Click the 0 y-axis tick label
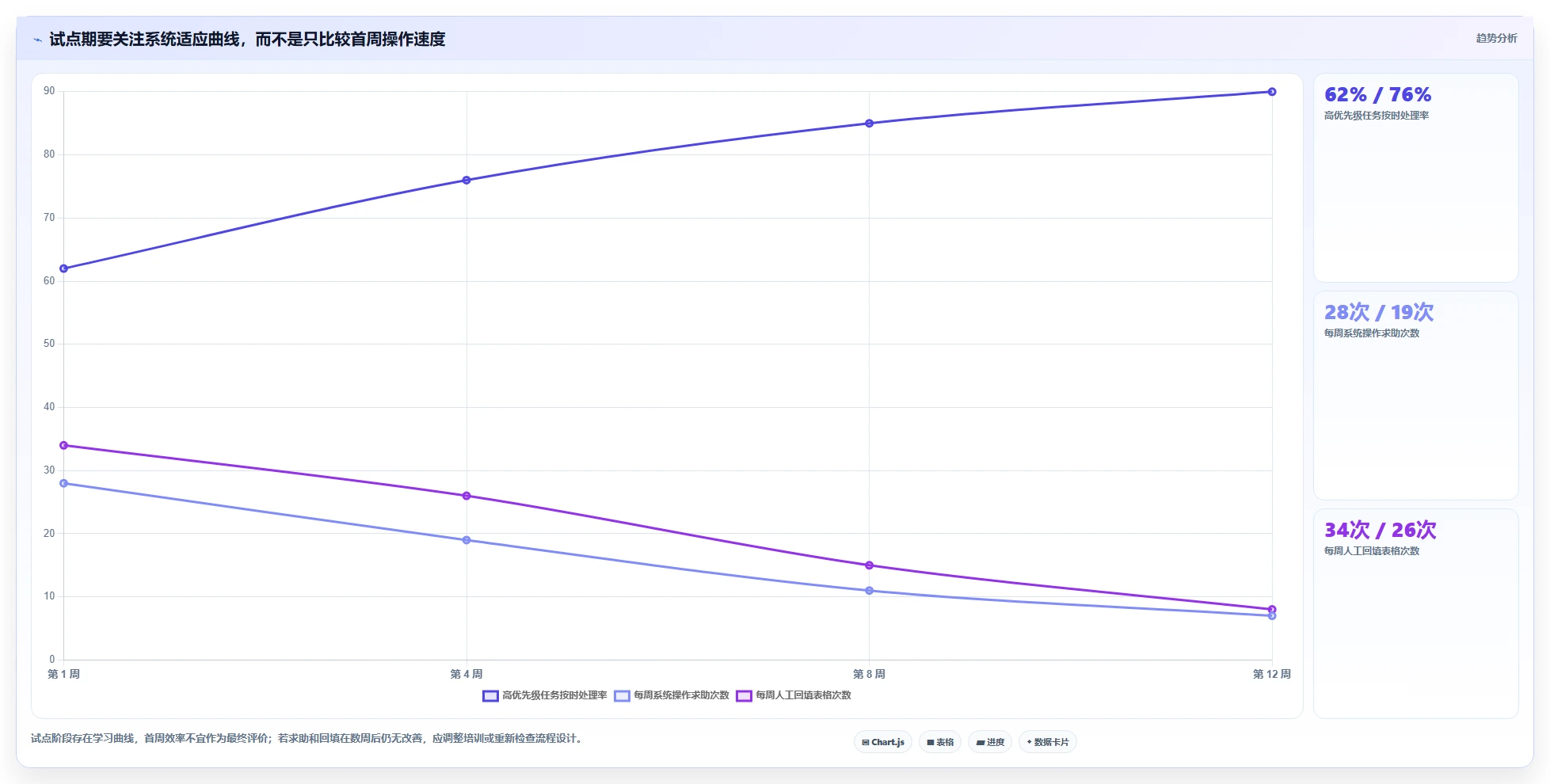Image resolution: width=1550 pixels, height=784 pixels. 52,660
